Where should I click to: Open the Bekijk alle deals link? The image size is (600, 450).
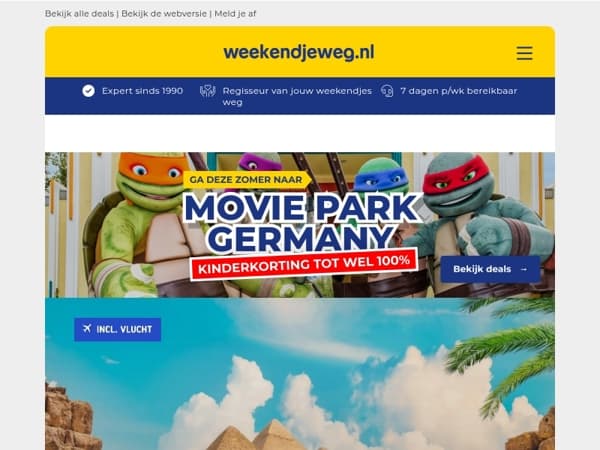(x=79, y=14)
